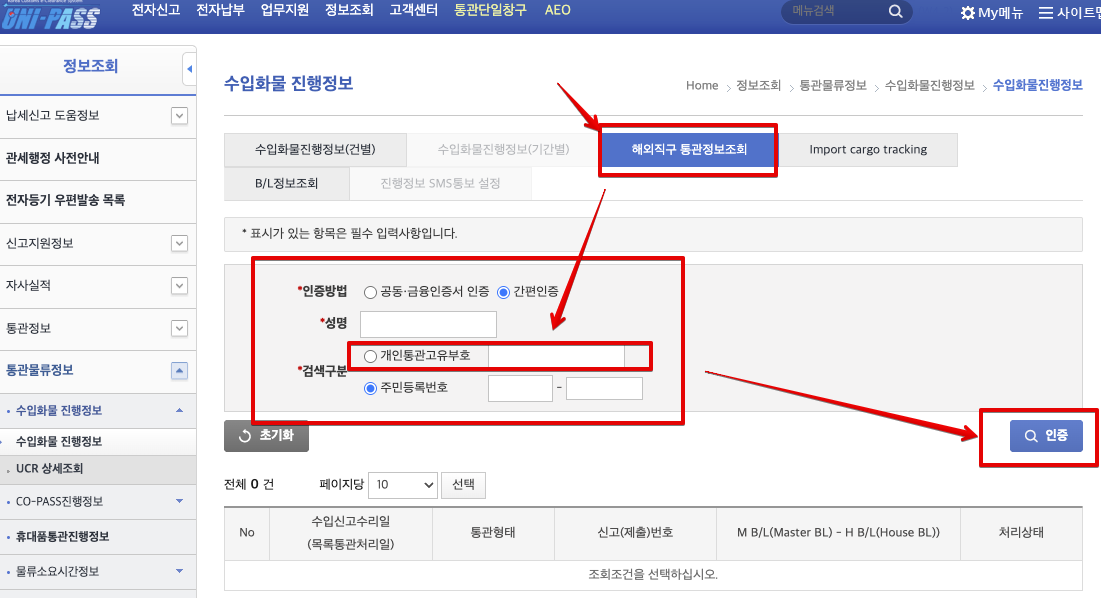Open the 전자신고 top menu
The width and height of the screenshot is (1103, 598).
tap(154, 10)
